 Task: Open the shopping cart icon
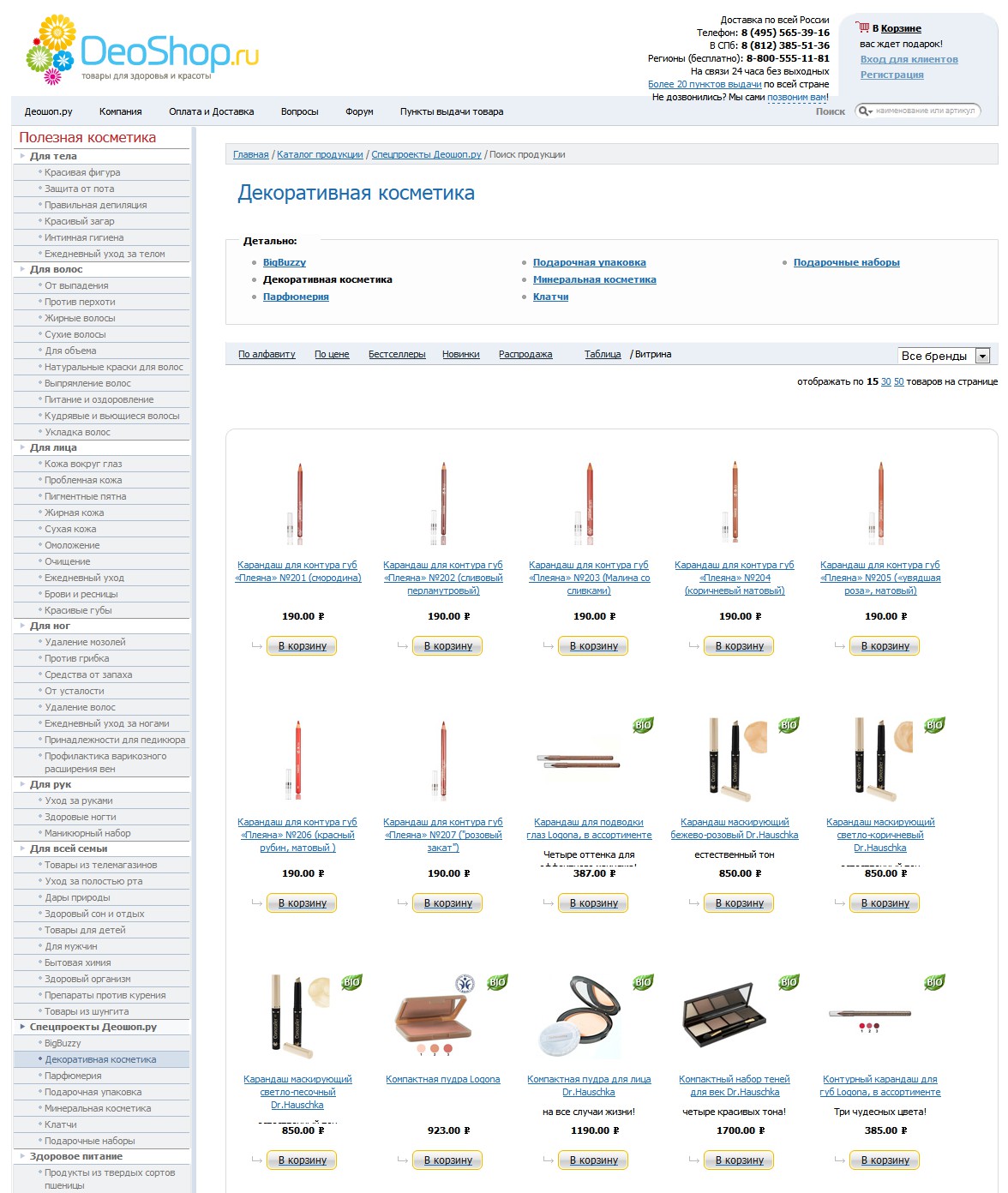(863, 27)
